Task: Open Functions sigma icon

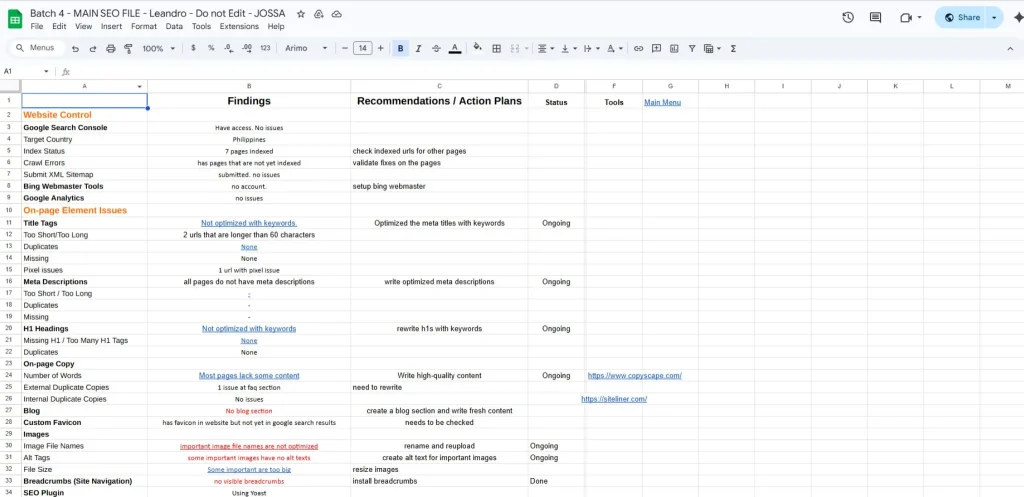Action: coord(733,48)
